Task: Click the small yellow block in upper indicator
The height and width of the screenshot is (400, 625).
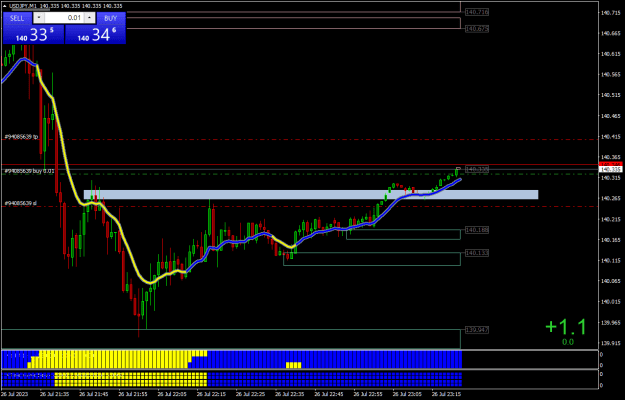Action: pos(294,365)
